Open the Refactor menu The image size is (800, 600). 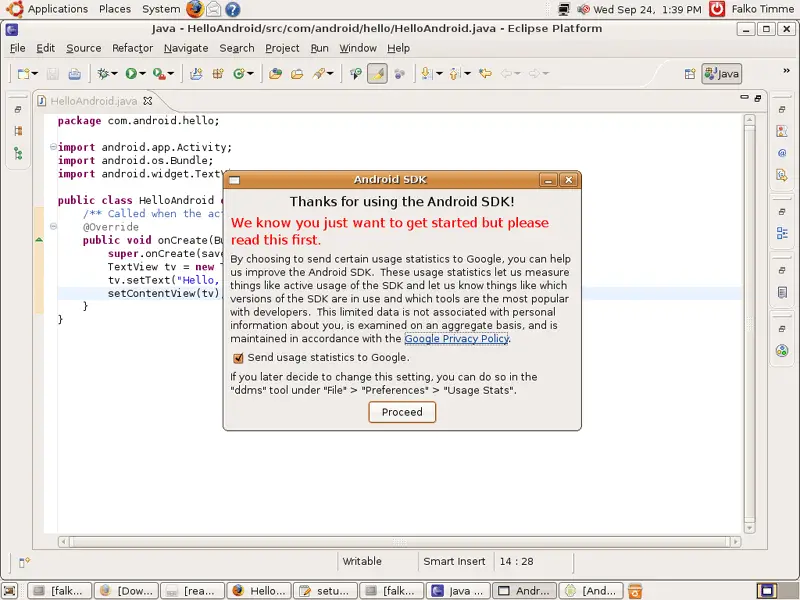coord(133,48)
